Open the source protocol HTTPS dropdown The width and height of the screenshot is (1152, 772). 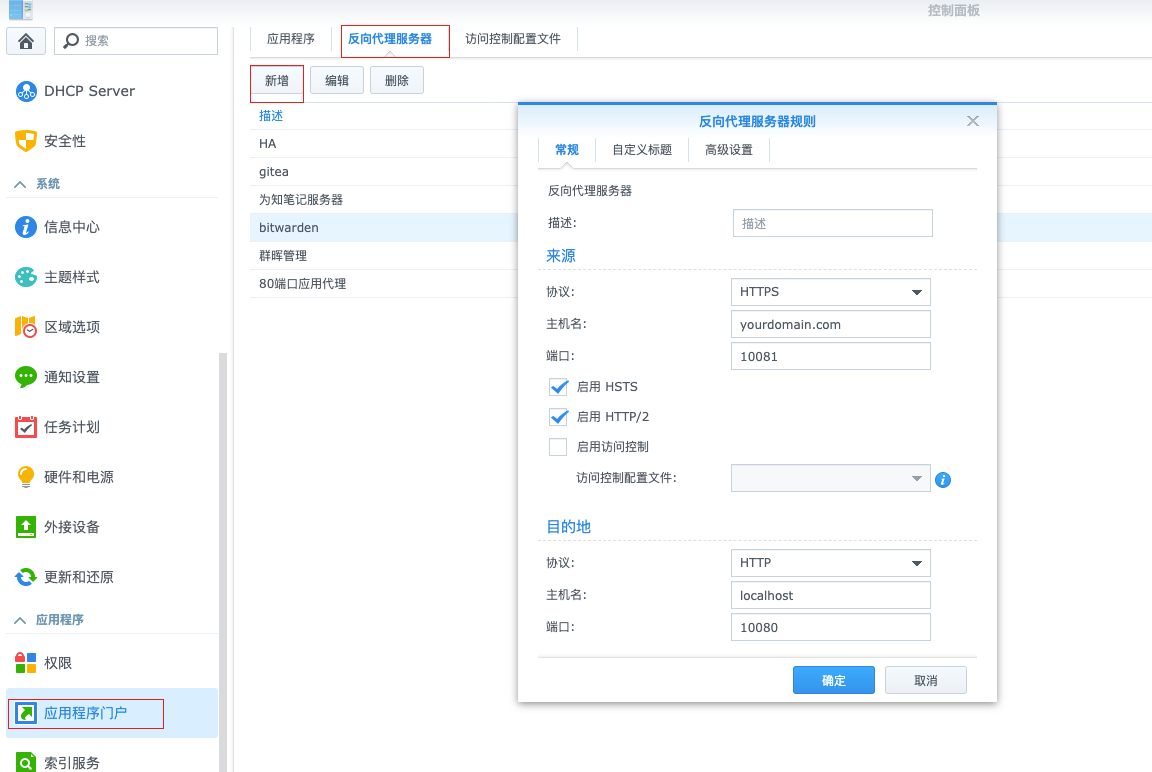point(830,292)
